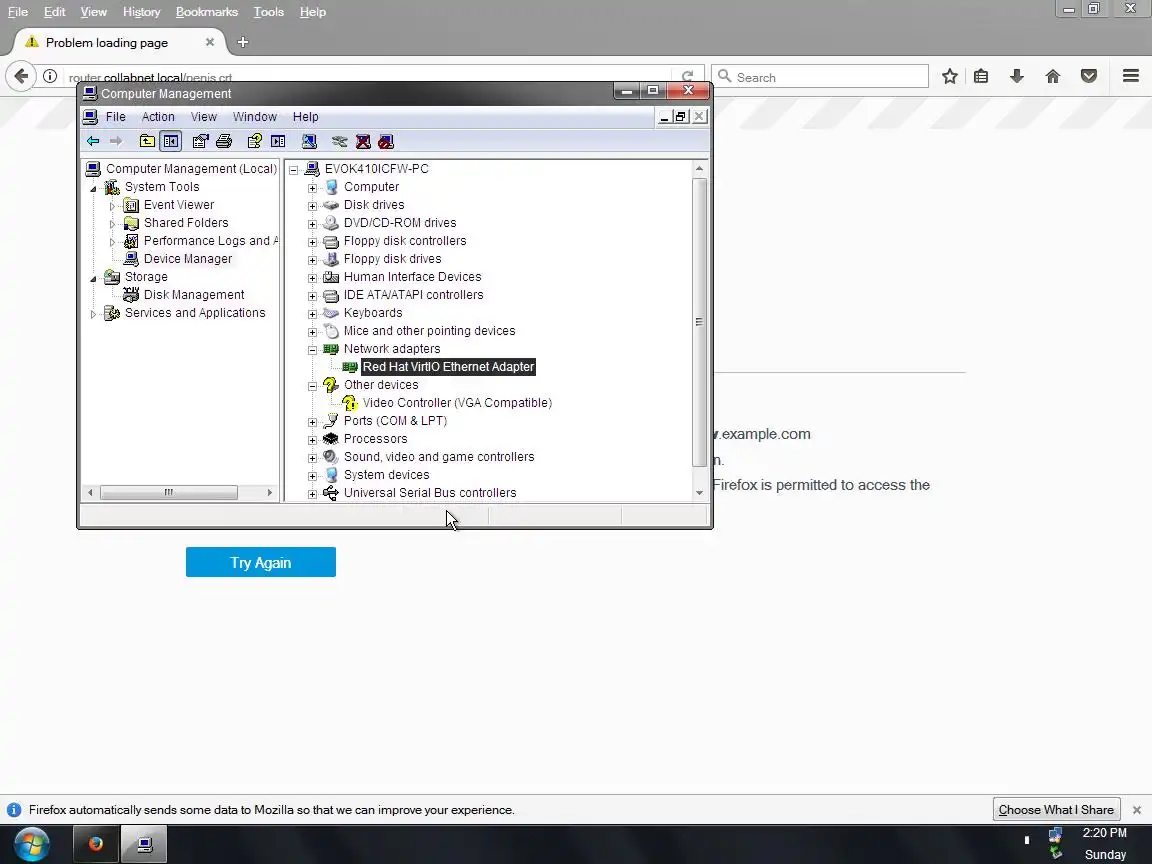Select Red Hat VirtIO Ethernet Adapter

(x=448, y=367)
